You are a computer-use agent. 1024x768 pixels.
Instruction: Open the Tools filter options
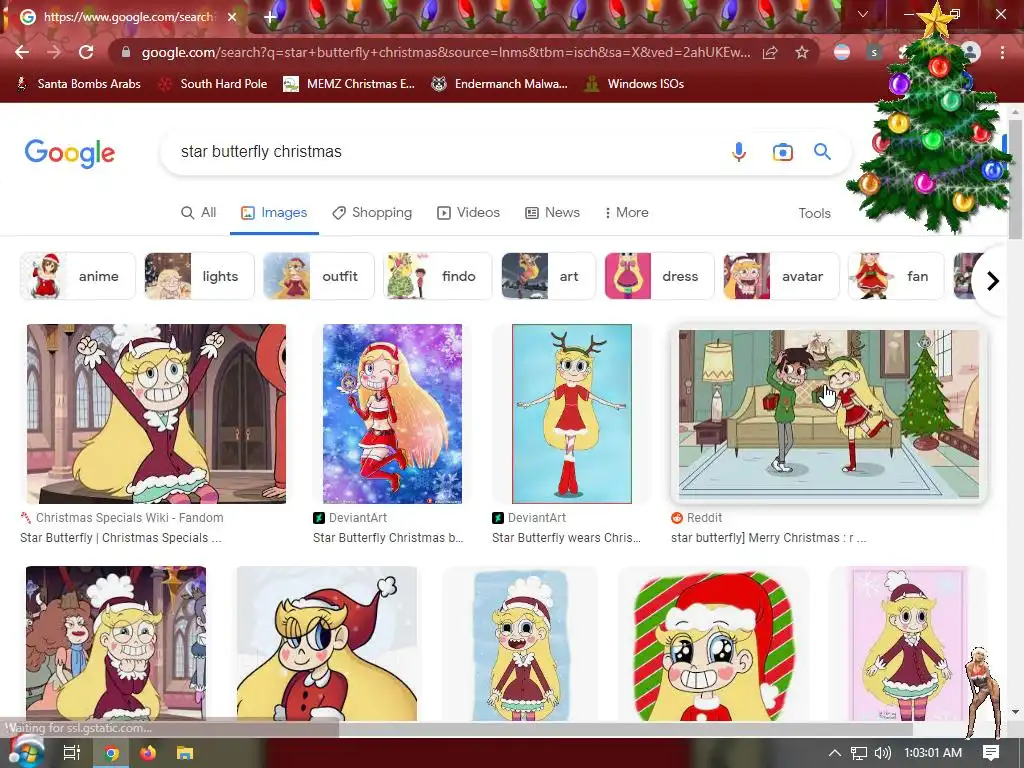tap(814, 213)
